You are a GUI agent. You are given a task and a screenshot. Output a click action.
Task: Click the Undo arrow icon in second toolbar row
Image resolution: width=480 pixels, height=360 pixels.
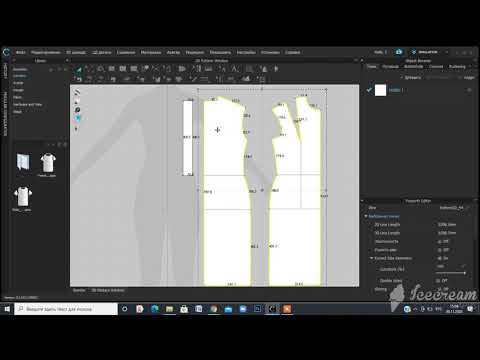coord(79,79)
